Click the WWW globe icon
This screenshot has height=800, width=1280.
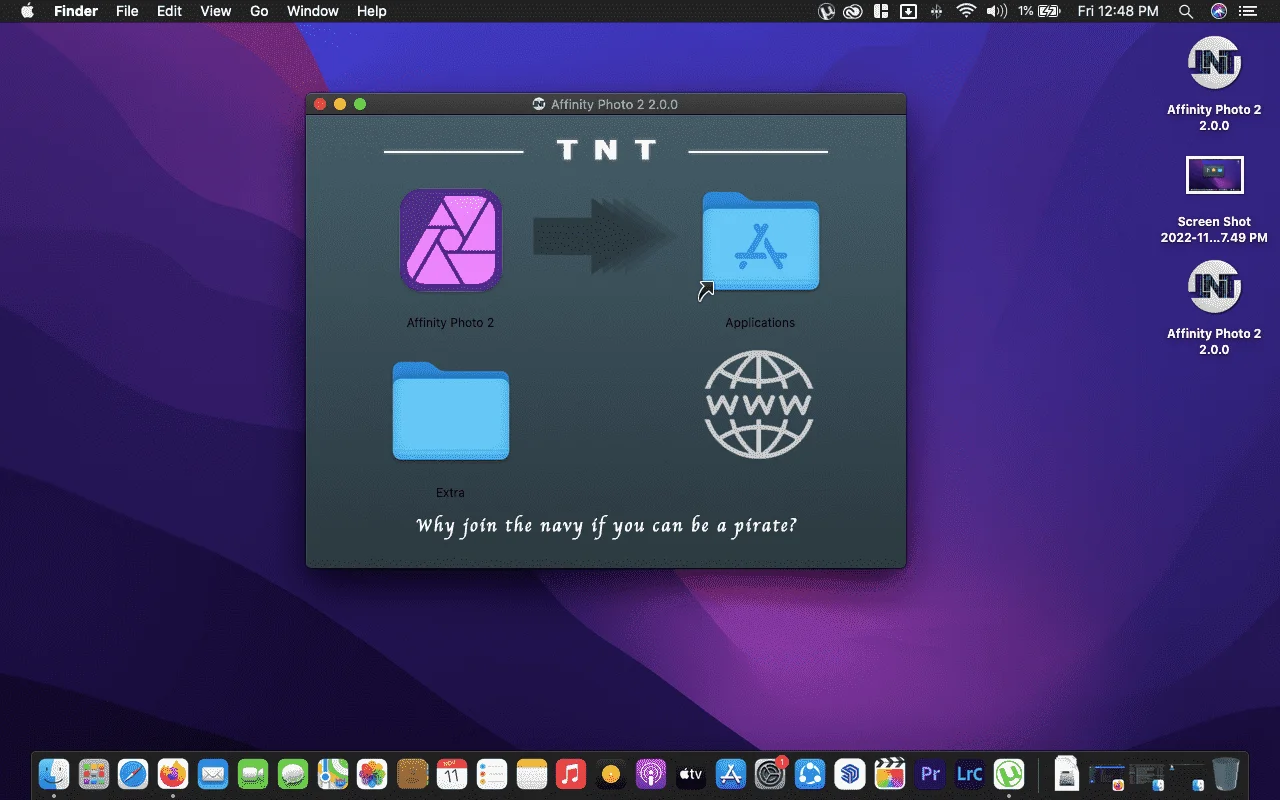[x=759, y=404]
